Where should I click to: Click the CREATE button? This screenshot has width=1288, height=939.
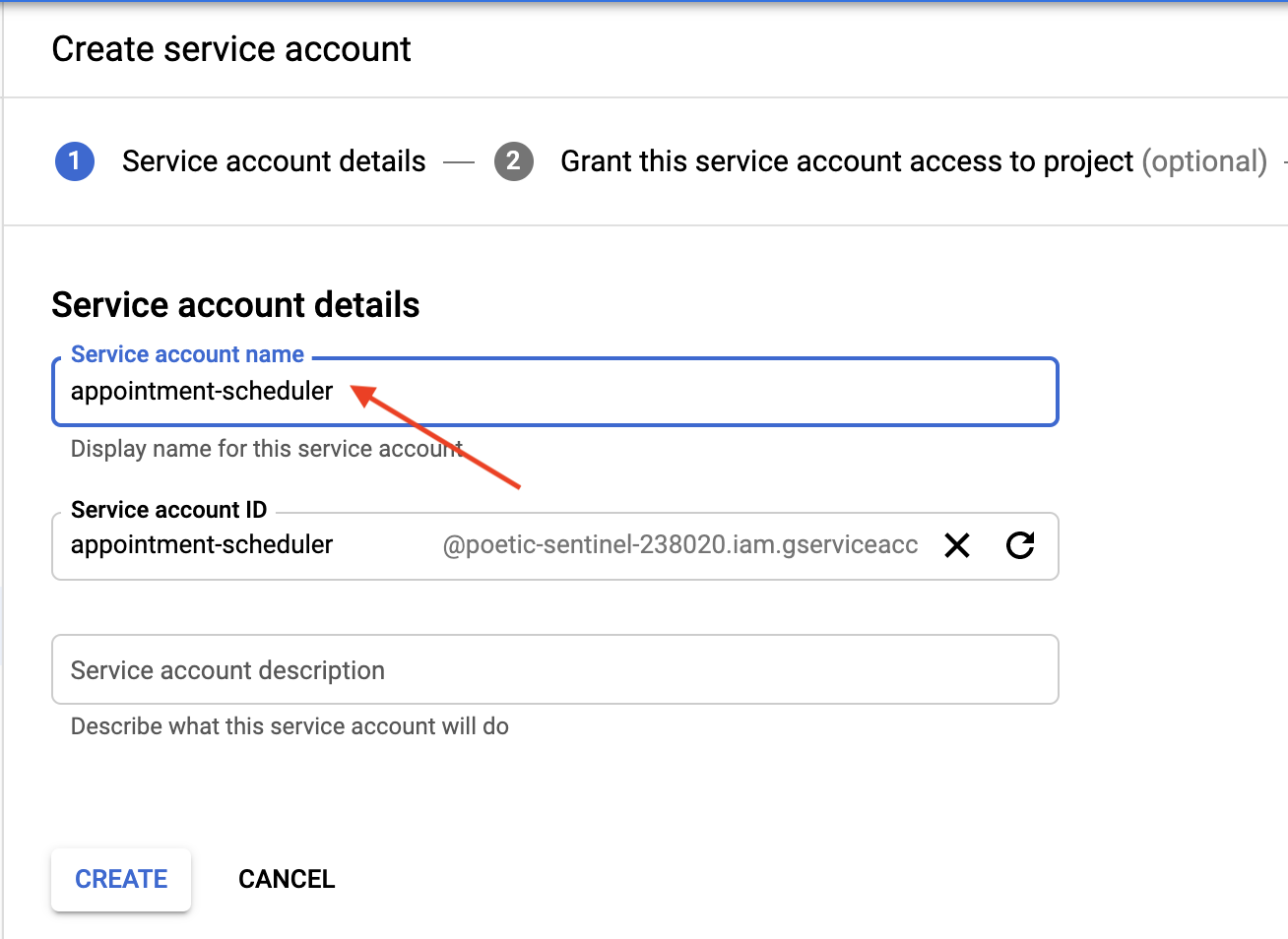click(x=120, y=879)
